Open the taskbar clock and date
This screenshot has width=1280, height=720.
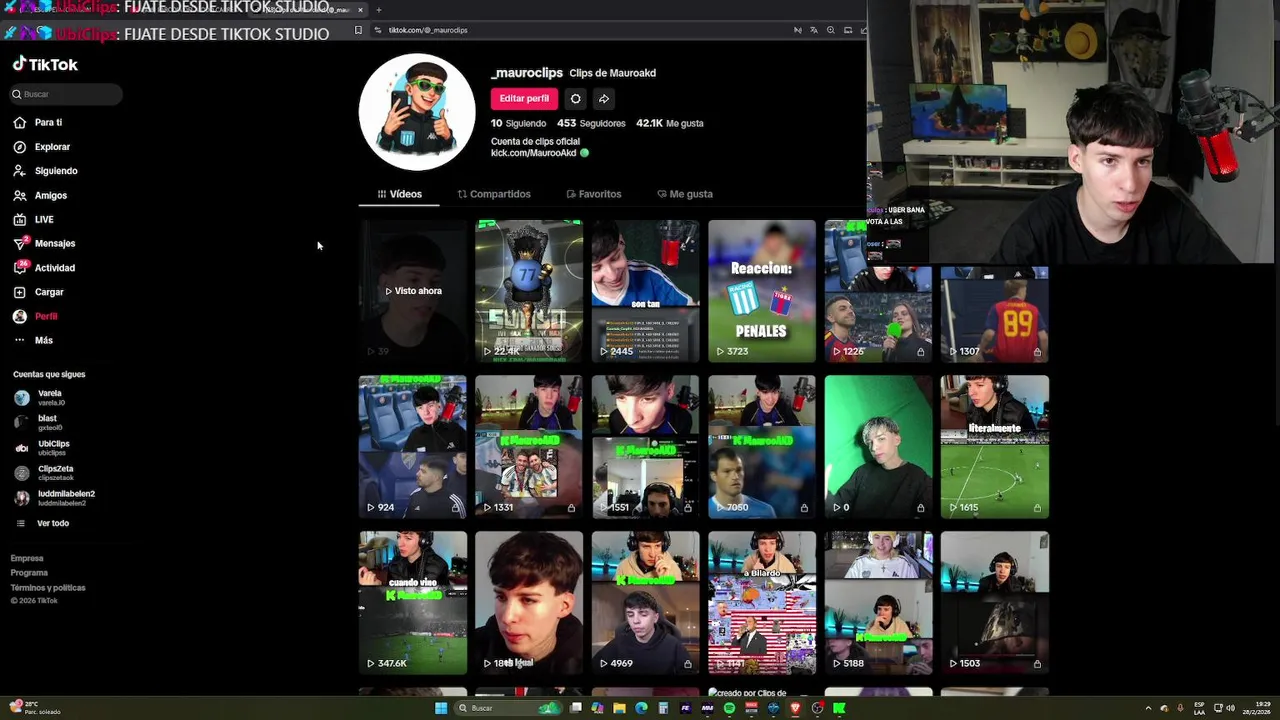point(1257,708)
